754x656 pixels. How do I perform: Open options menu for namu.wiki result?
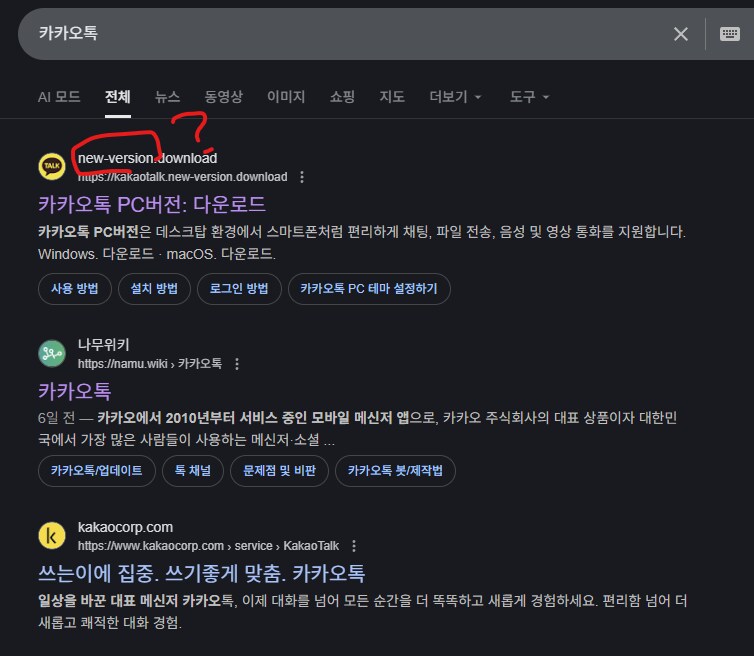(237, 364)
